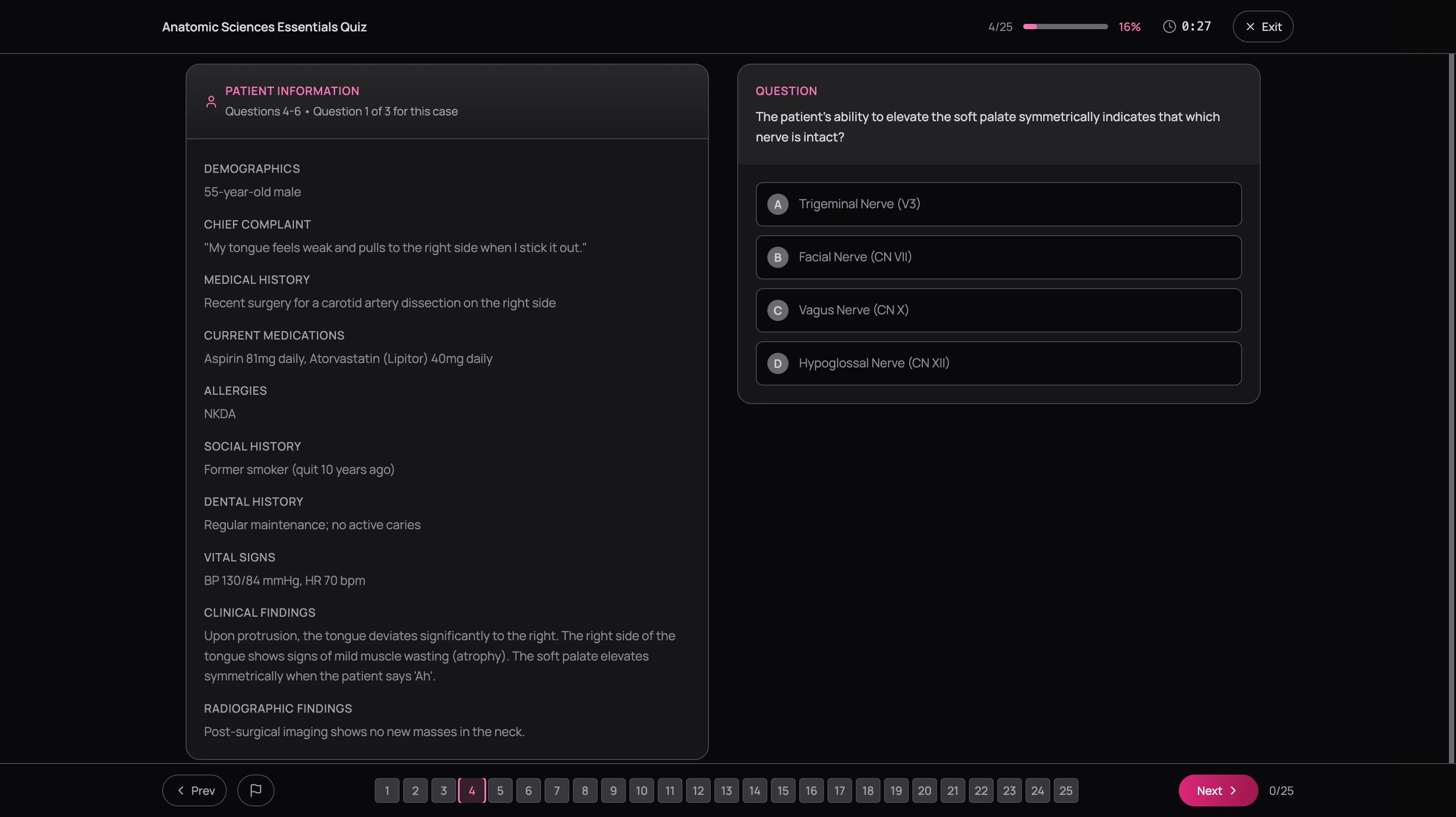
Task: Click the right chevron icon in the Next button
Action: click(x=1234, y=790)
